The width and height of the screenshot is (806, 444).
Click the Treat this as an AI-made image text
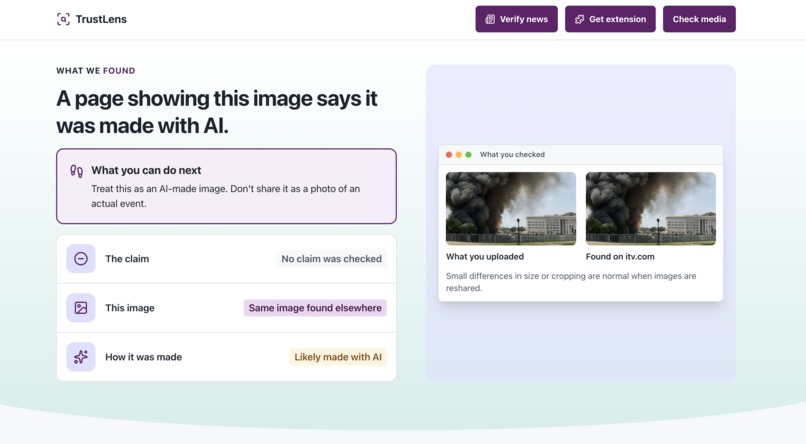coord(225,196)
